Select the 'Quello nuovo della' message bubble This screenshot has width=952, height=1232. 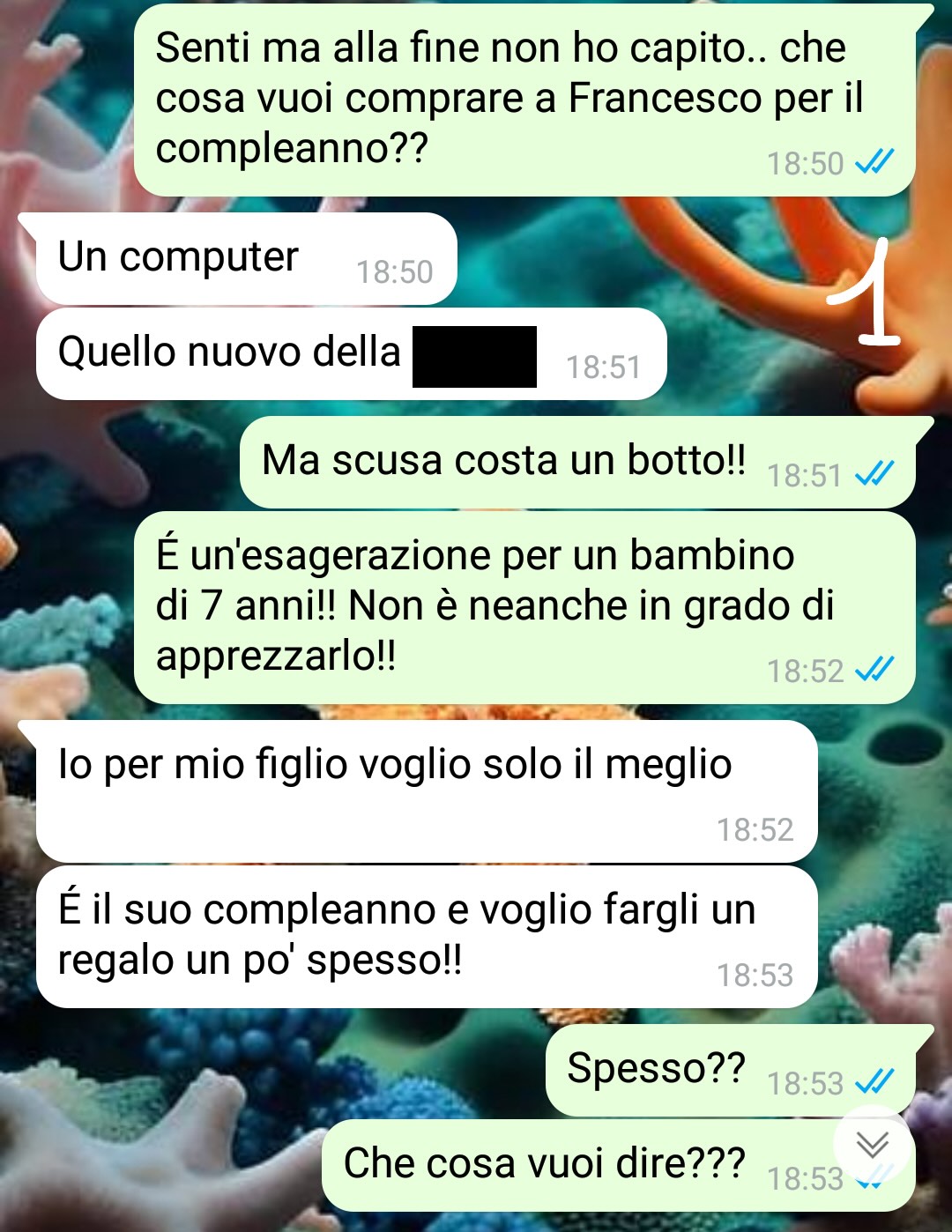click(x=351, y=354)
